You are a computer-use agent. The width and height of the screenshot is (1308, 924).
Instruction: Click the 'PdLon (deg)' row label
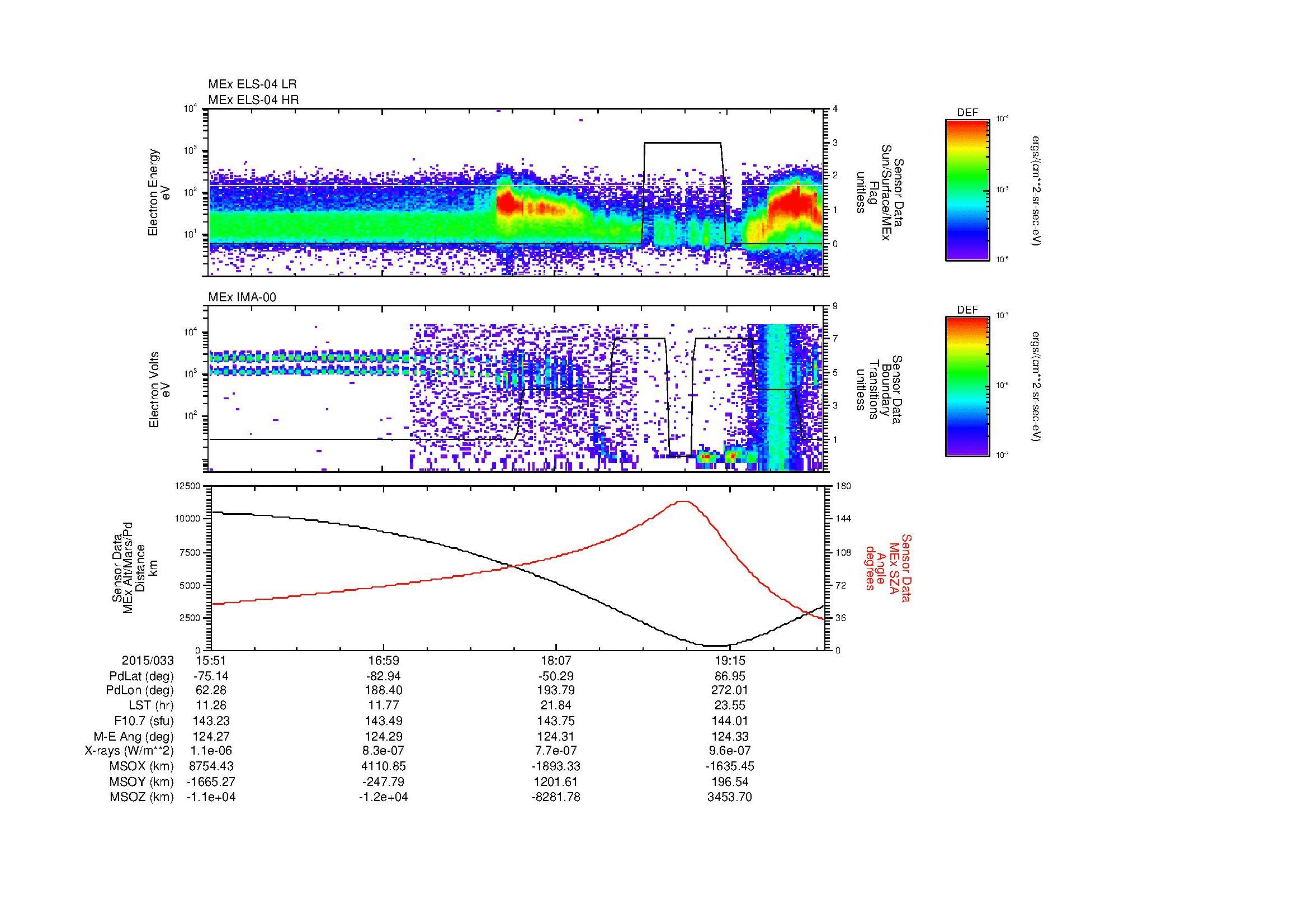pos(141,690)
